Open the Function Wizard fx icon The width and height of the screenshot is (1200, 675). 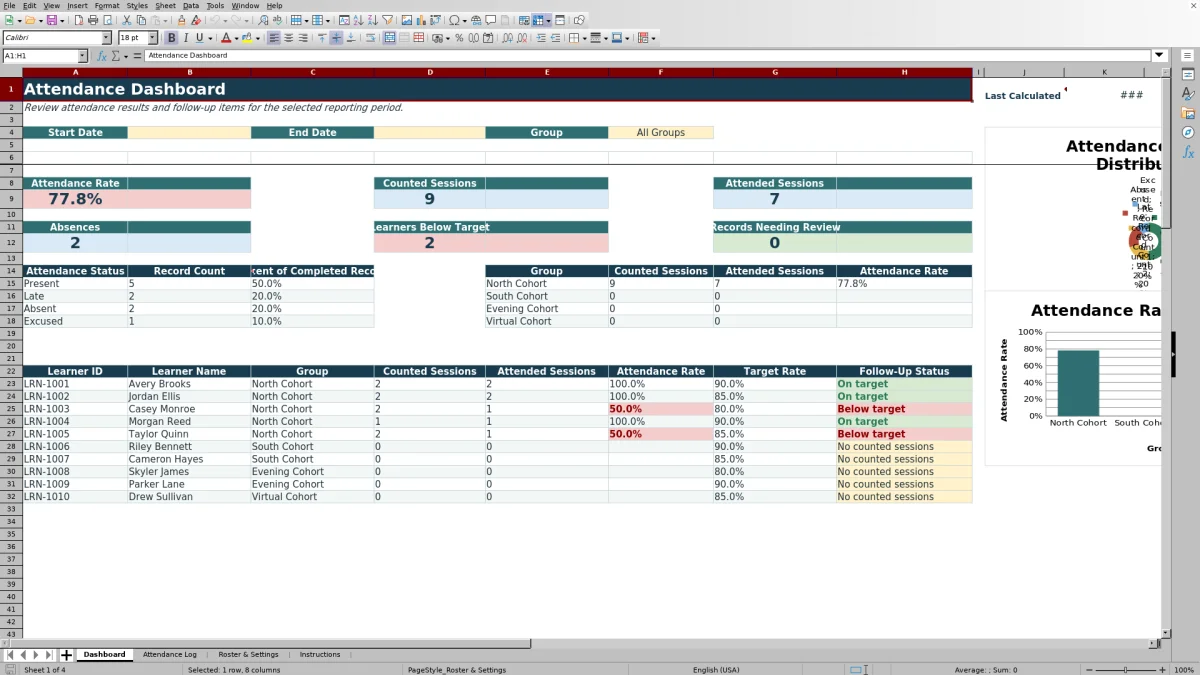(102, 56)
